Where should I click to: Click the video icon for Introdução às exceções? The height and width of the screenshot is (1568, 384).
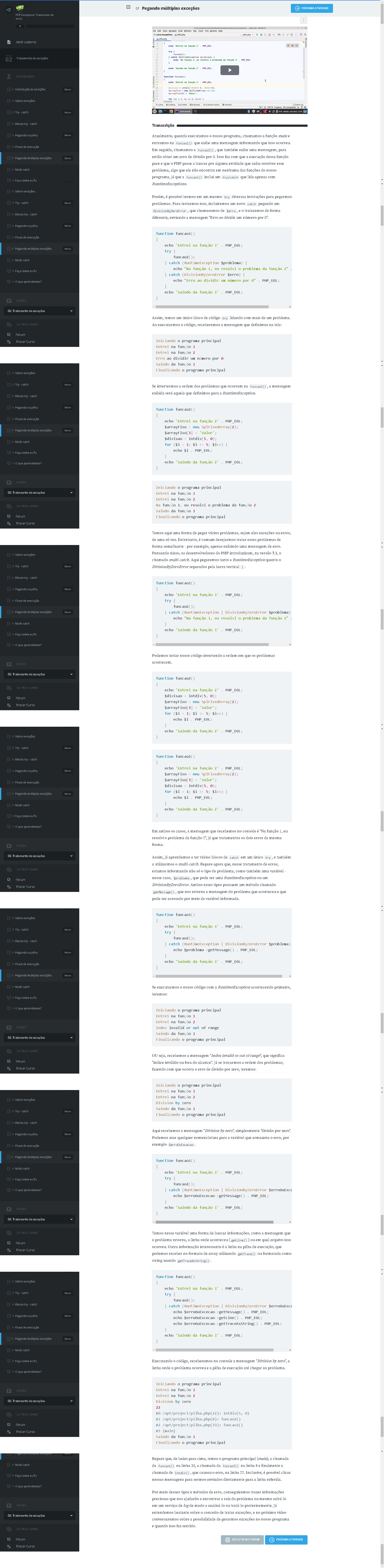8,89
